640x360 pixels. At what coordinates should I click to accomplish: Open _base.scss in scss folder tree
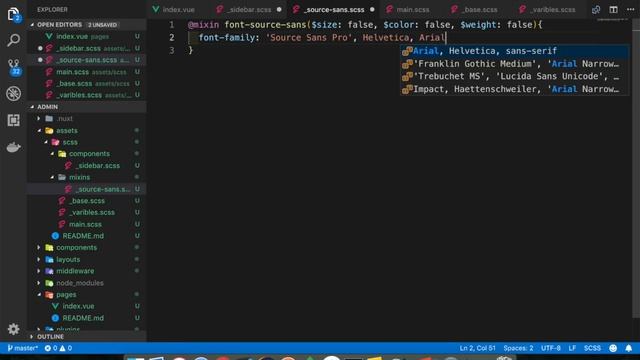(x=86, y=201)
